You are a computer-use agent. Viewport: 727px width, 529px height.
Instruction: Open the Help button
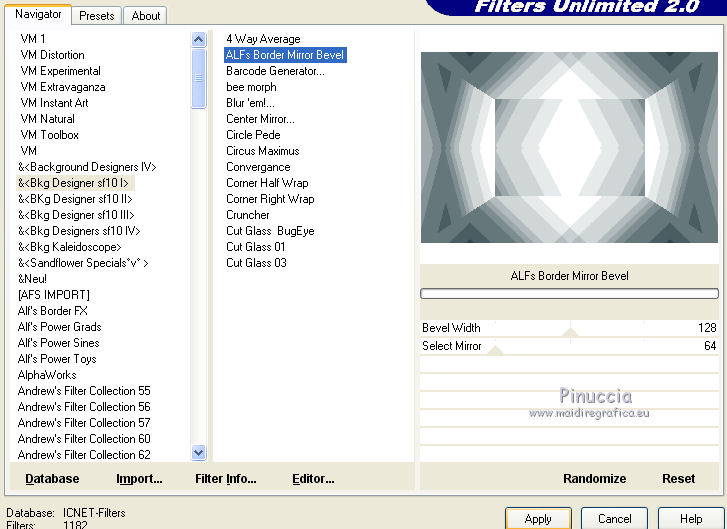click(691, 518)
